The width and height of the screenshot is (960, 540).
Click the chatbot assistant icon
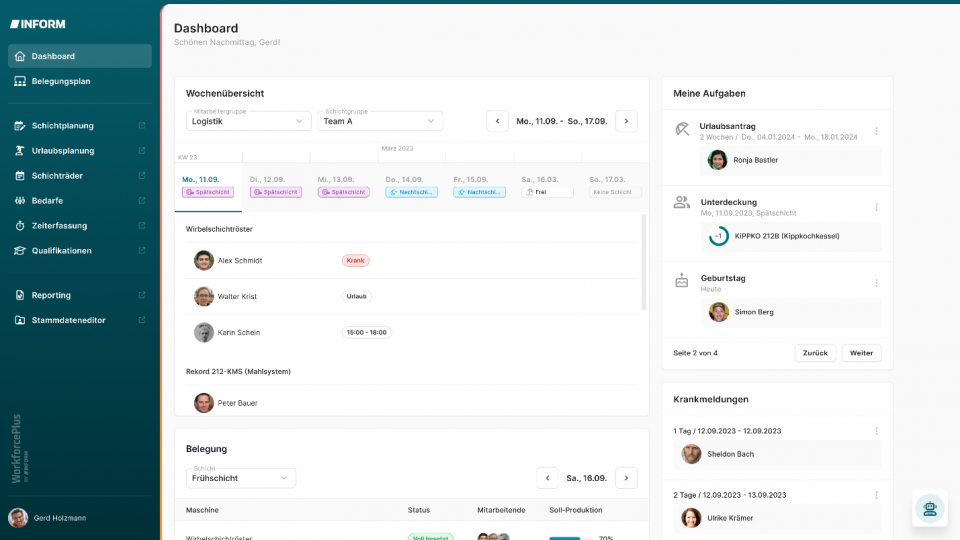pos(929,509)
